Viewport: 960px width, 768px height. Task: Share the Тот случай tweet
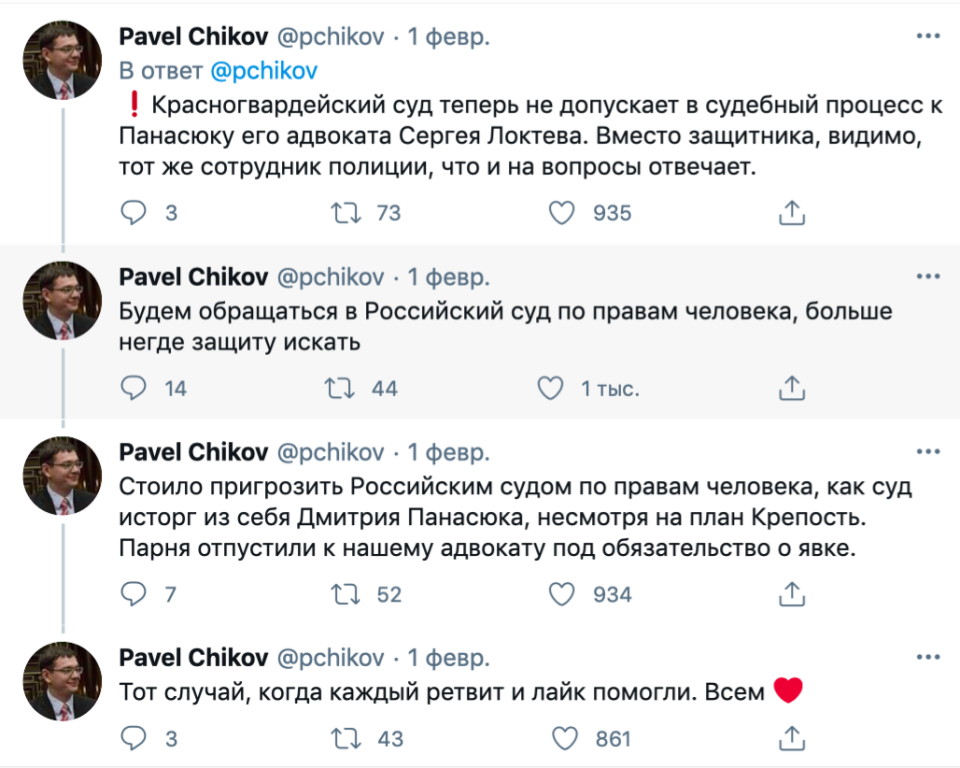click(x=791, y=739)
